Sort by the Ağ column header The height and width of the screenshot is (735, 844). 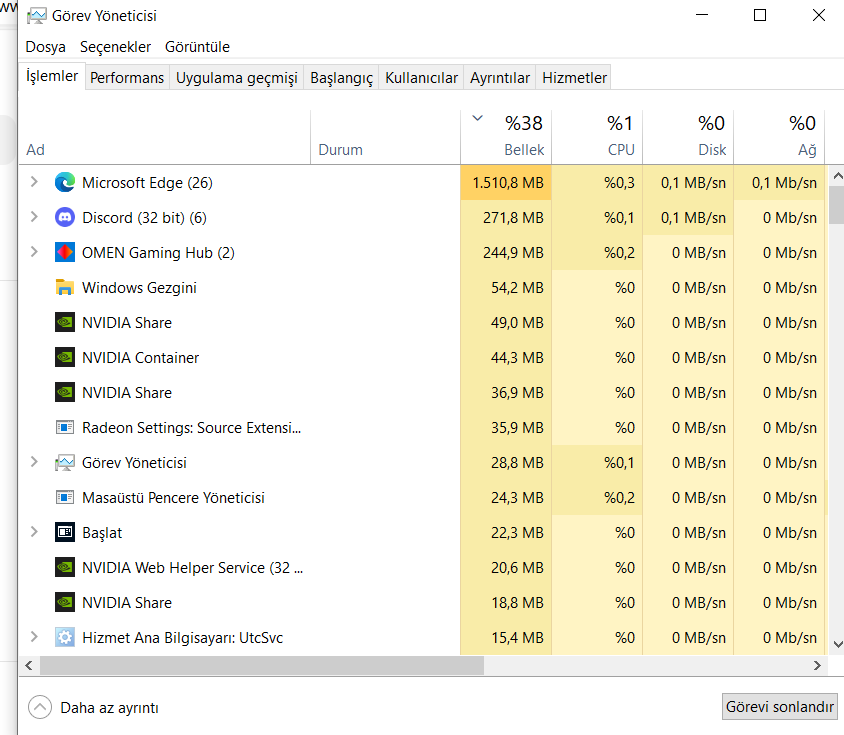coord(779,137)
